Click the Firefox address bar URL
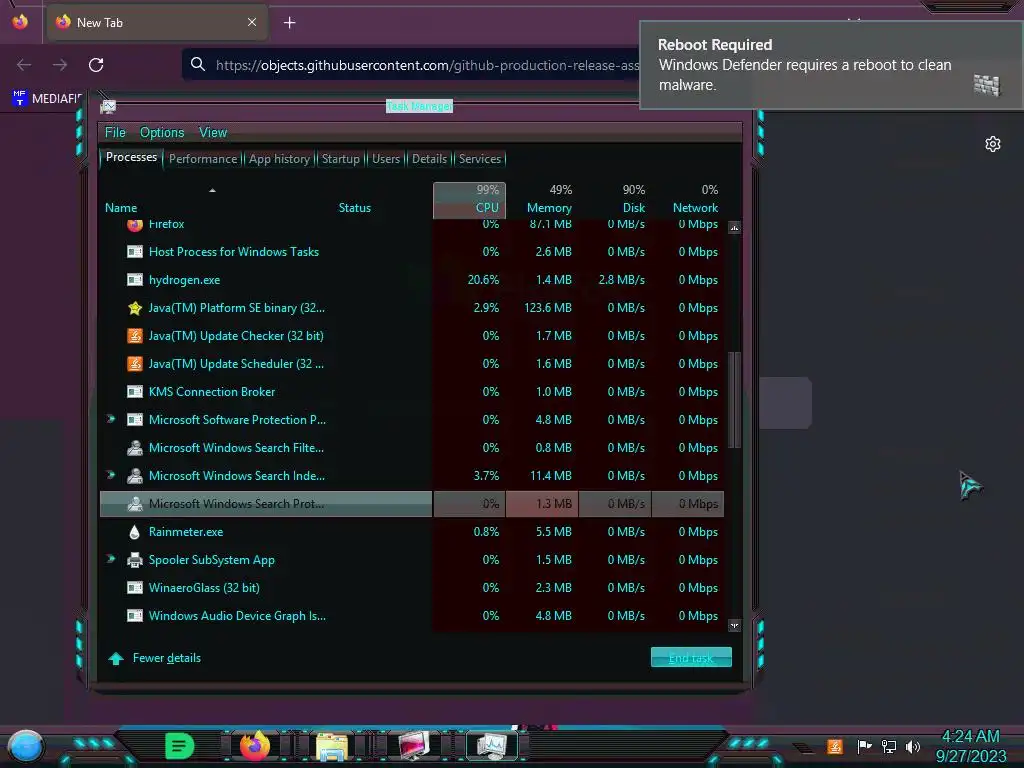1024x768 pixels. click(x=427, y=65)
